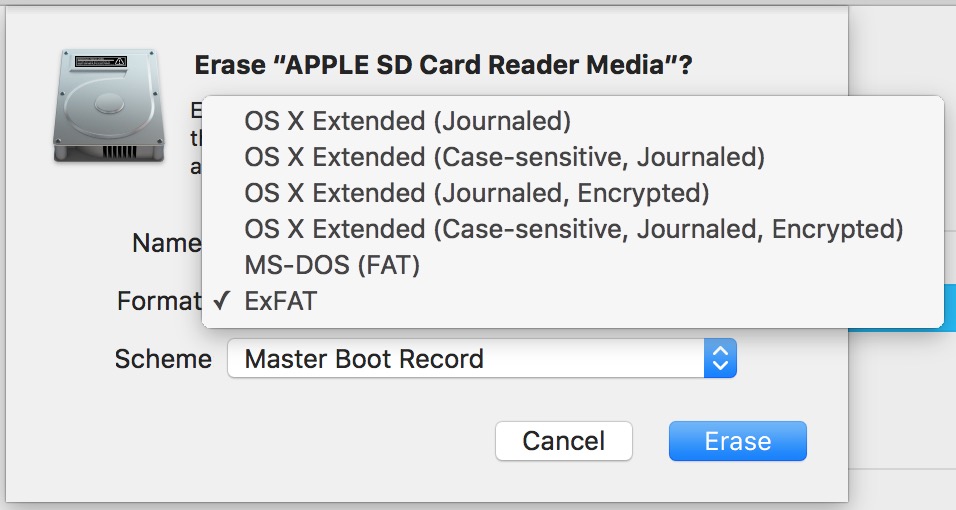Image resolution: width=956 pixels, height=510 pixels.
Task: Click the blue arrows on the Scheme popup
Action: [x=720, y=359]
